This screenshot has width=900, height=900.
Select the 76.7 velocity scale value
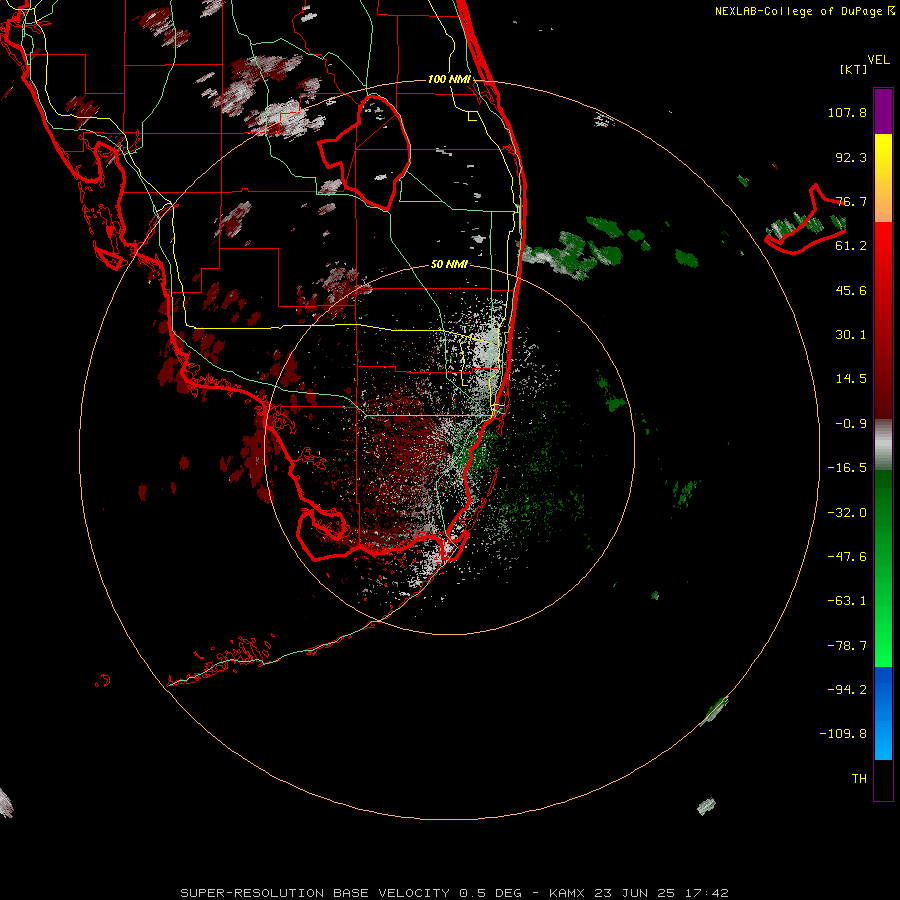[x=851, y=201]
